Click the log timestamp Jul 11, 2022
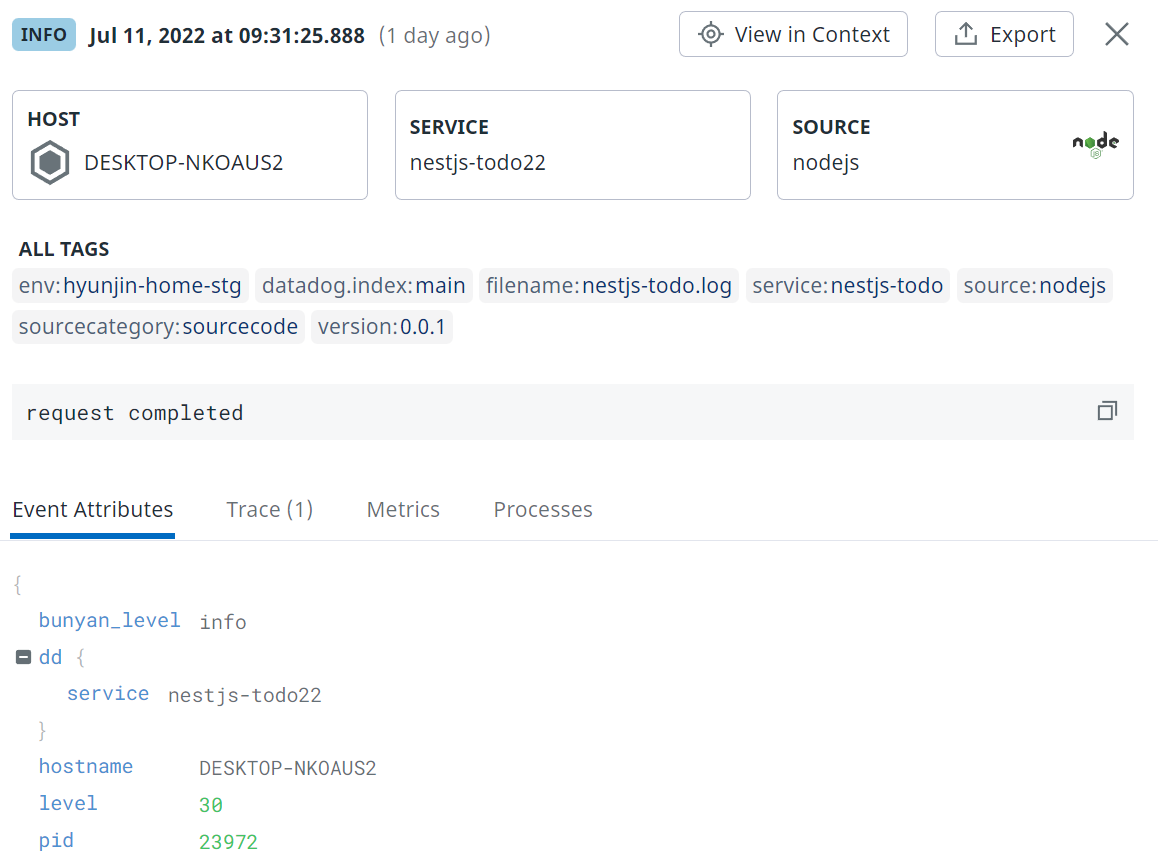This screenshot has height=863, width=1158. point(226,35)
